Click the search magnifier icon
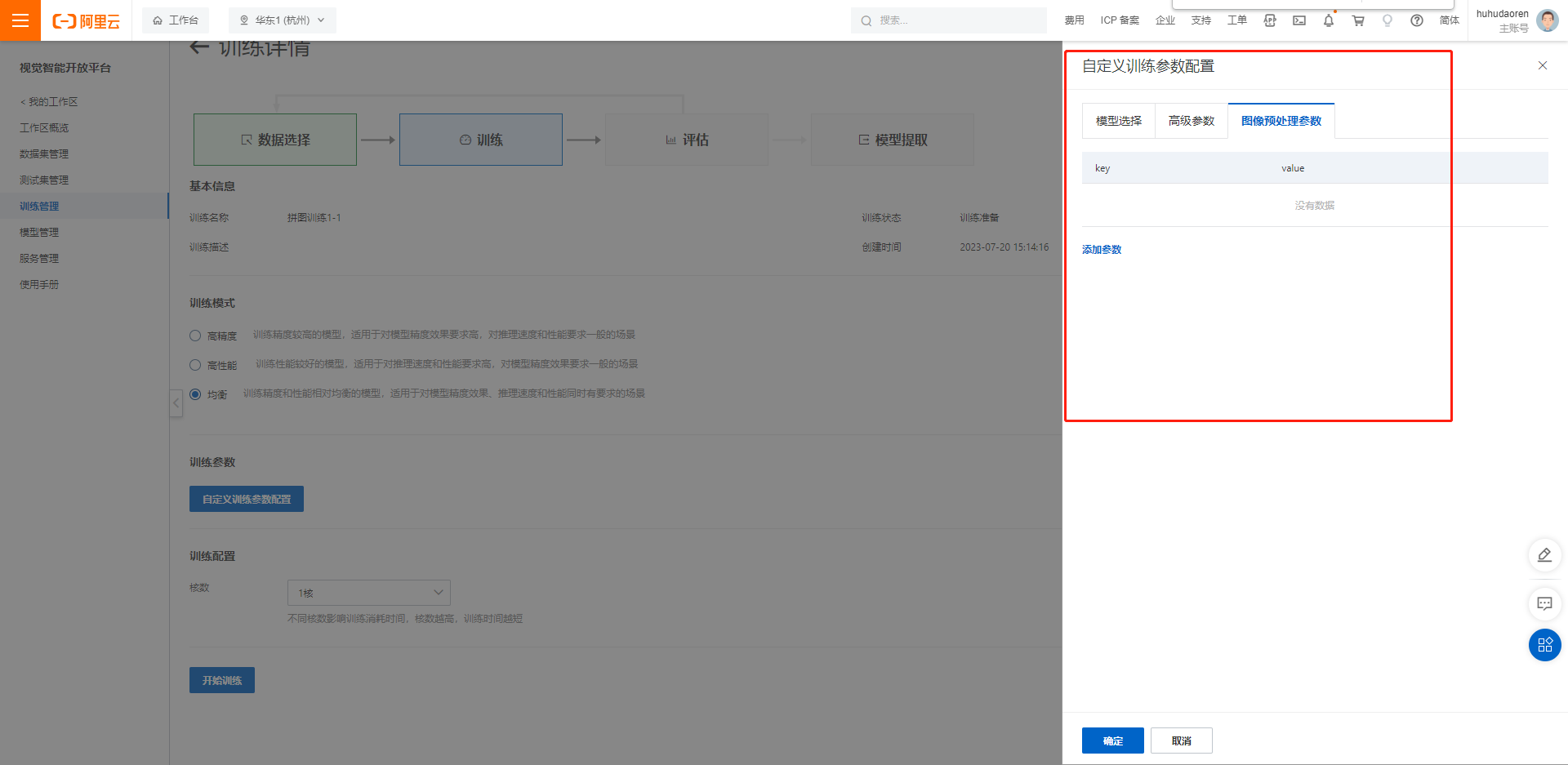1568x765 pixels. click(866, 20)
